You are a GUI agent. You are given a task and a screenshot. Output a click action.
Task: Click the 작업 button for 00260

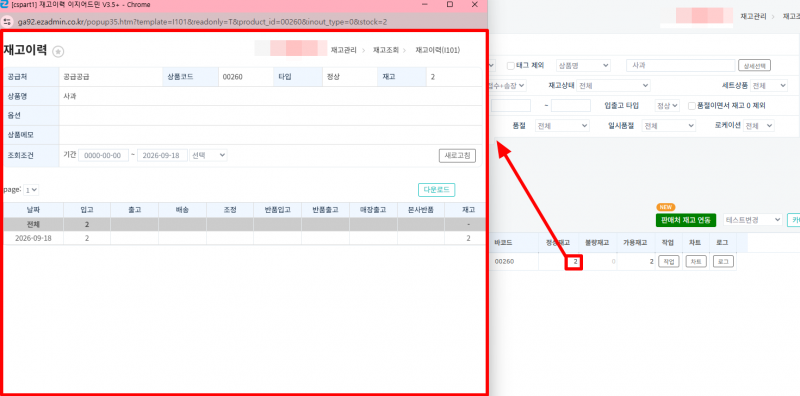669,262
